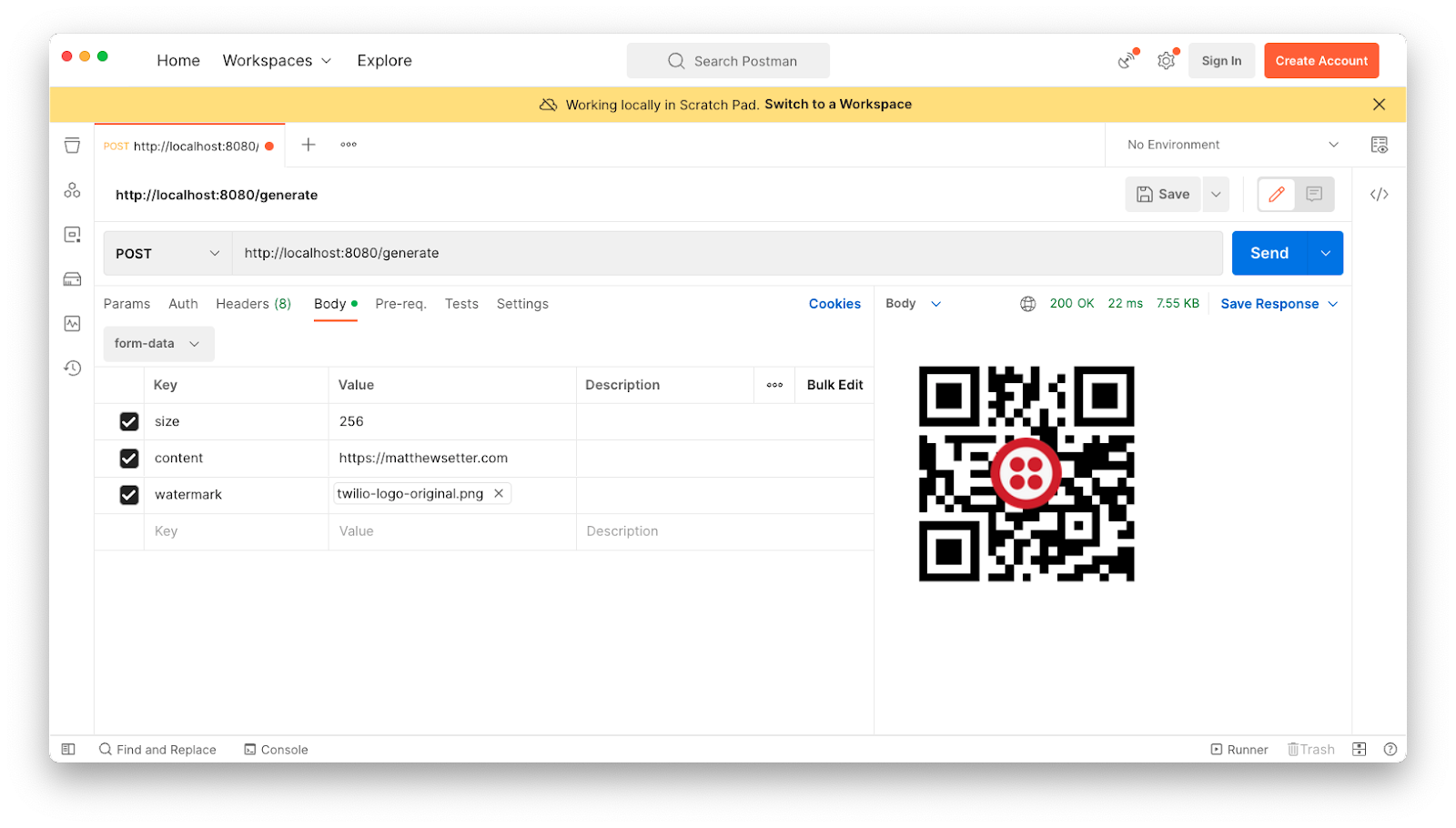Select the pencil edit mode icon
Screen dimensions: 1456x828
point(1277,194)
